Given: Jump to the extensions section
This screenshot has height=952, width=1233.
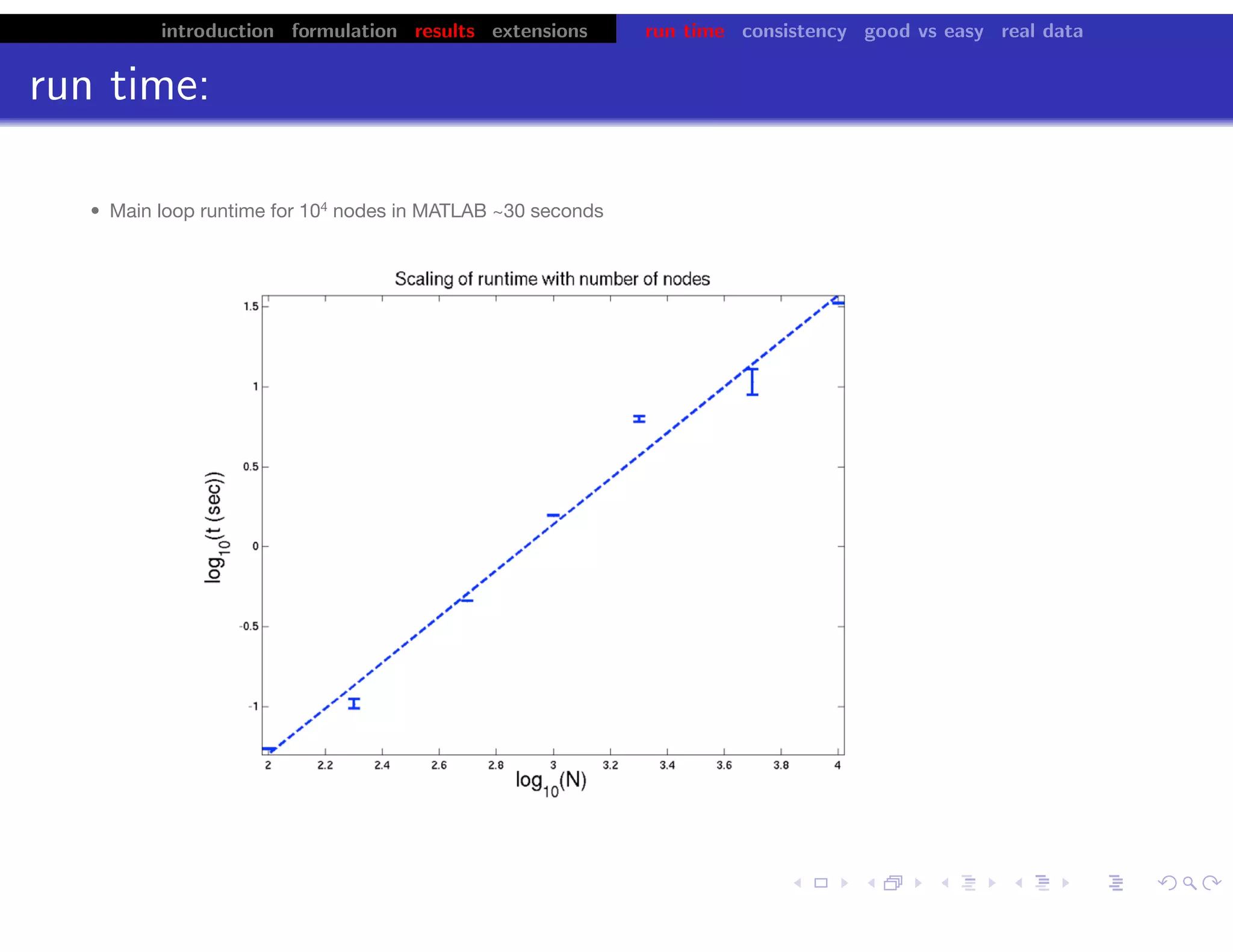Looking at the screenshot, I should tap(539, 31).
